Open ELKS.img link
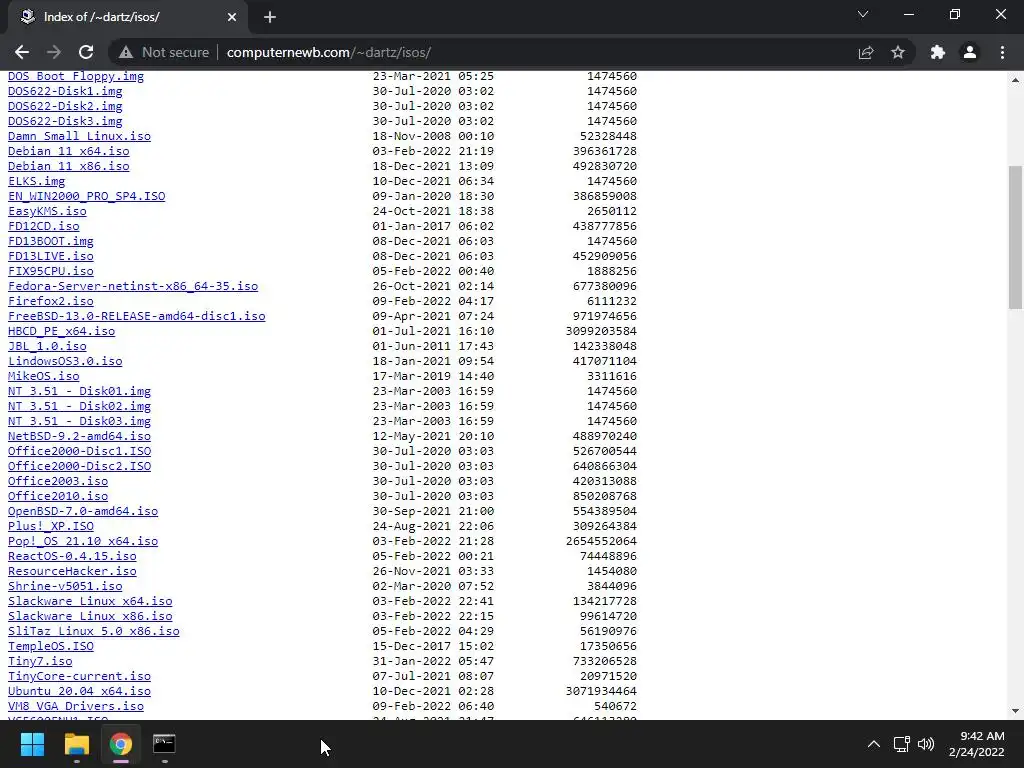 [37, 182]
